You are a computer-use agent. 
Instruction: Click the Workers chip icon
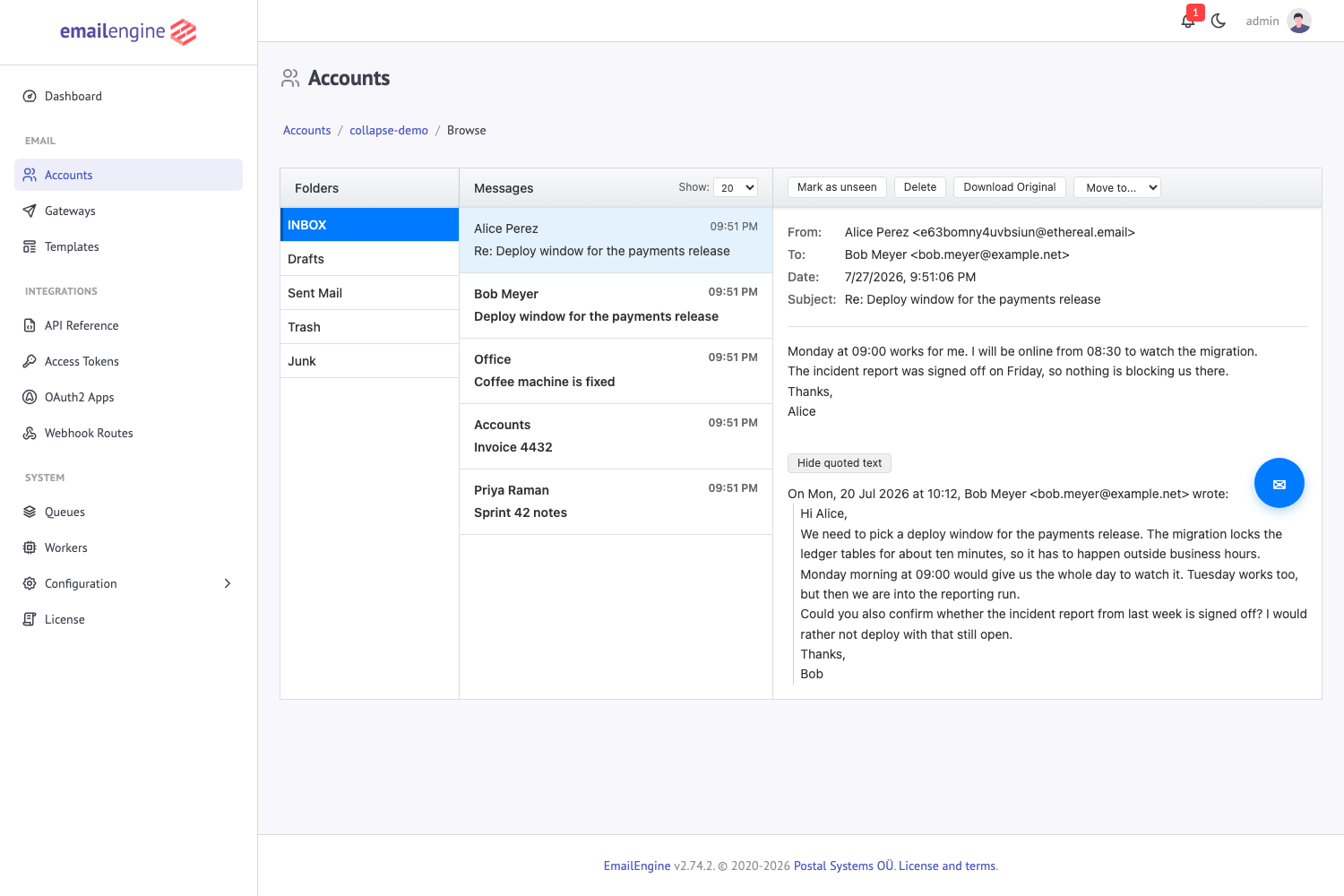30,547
